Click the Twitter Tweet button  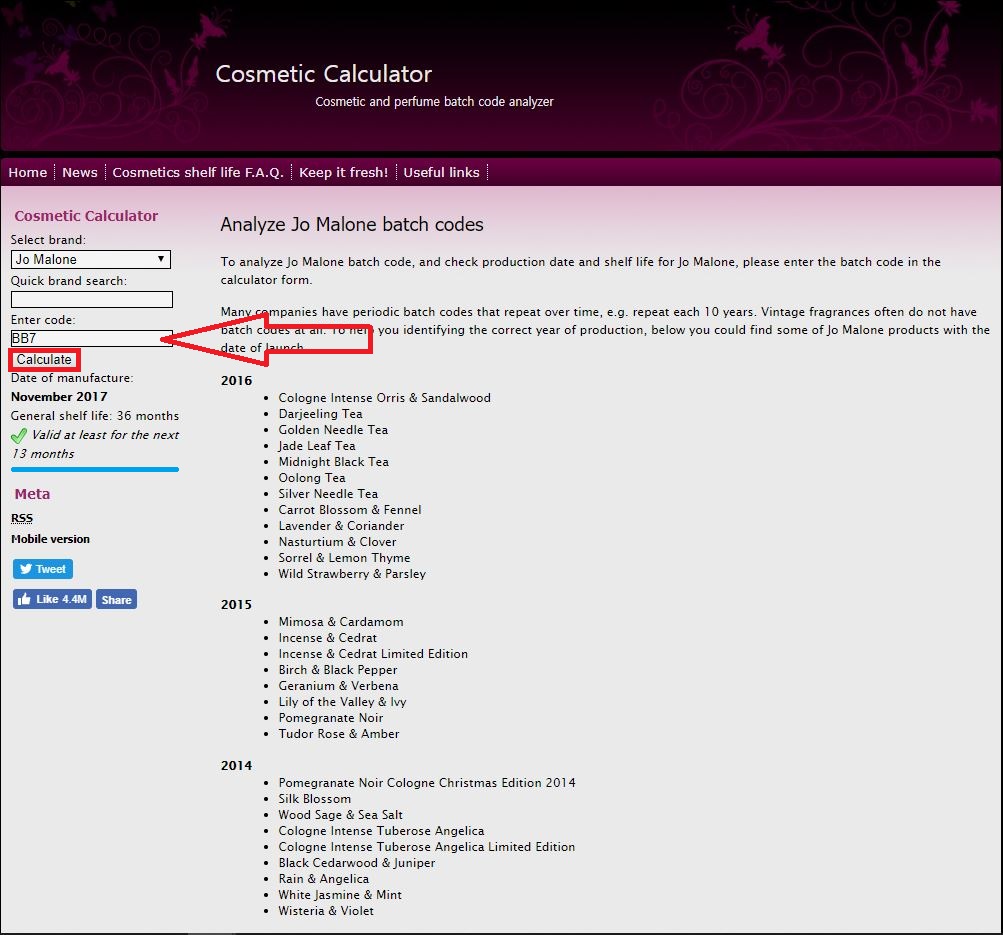43,569
